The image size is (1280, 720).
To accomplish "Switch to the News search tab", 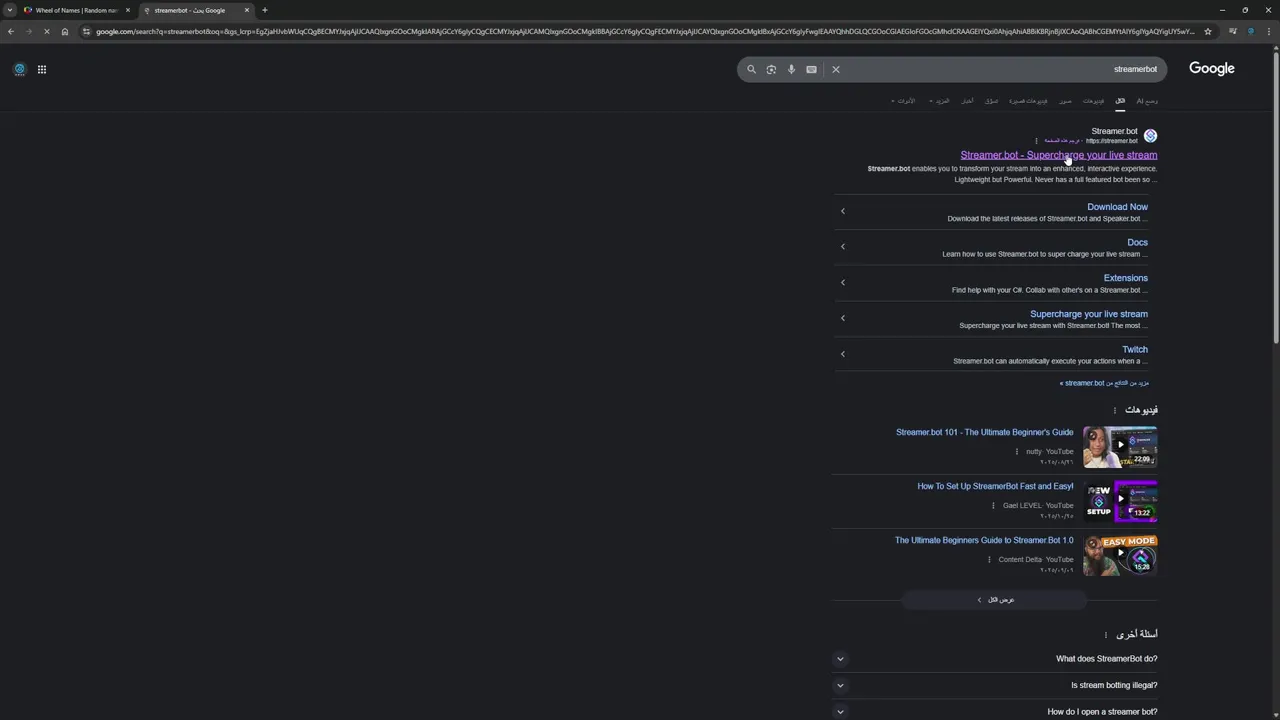I will tap(967, 101).
